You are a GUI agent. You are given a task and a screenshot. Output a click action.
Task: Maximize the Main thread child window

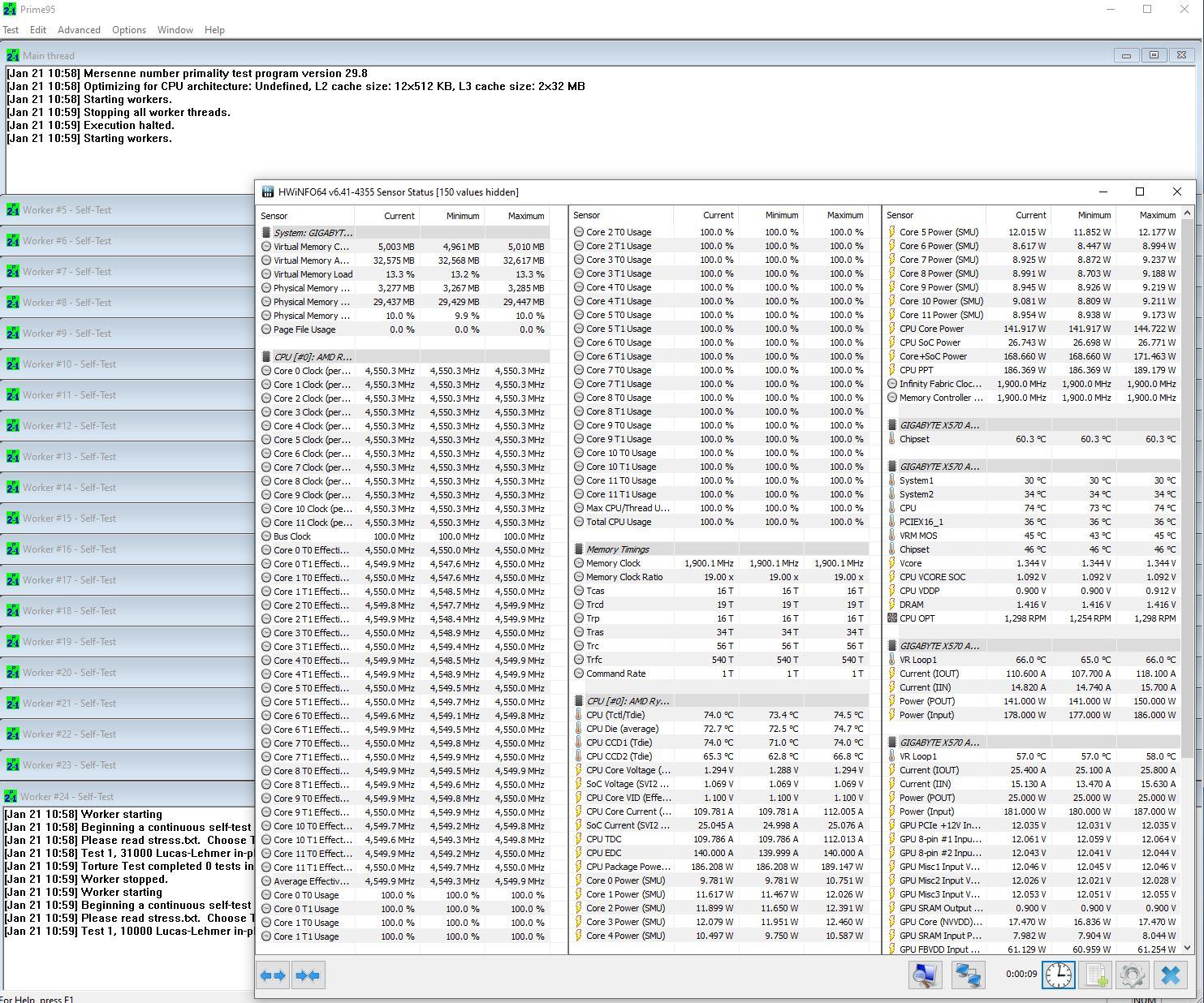(x=1154, y=55)
